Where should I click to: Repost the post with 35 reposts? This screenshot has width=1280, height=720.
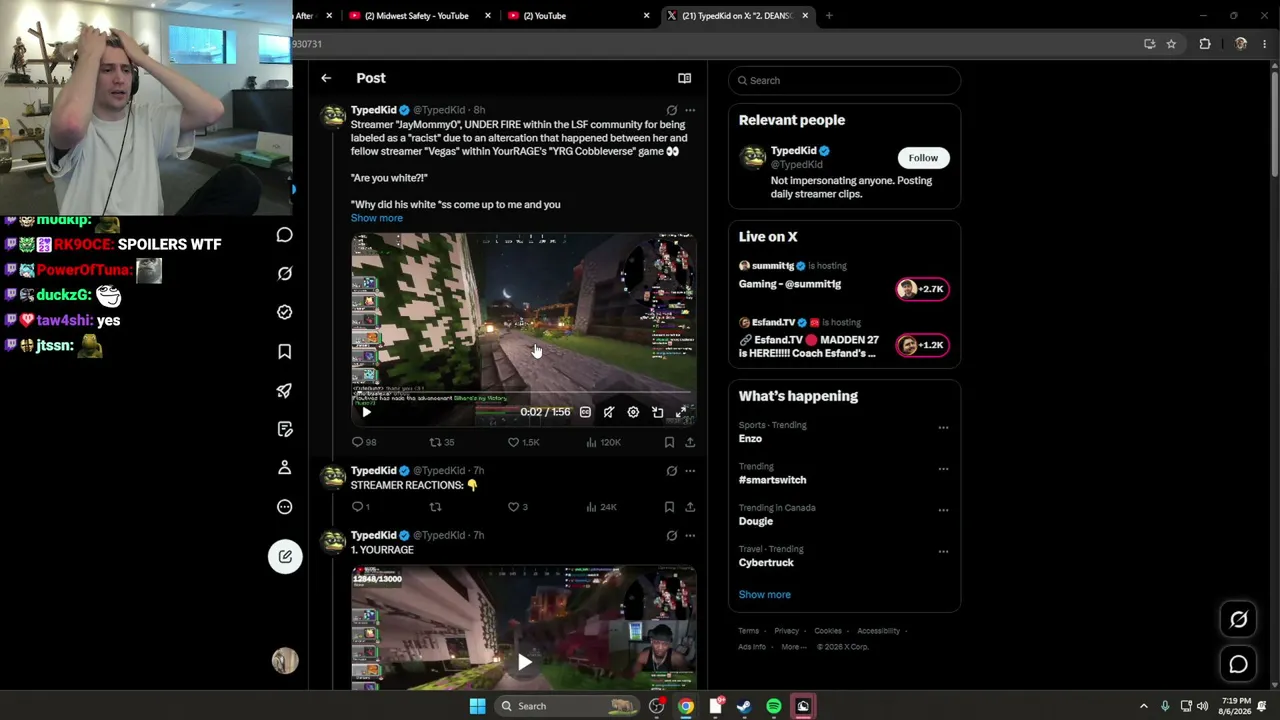point(442,442)
